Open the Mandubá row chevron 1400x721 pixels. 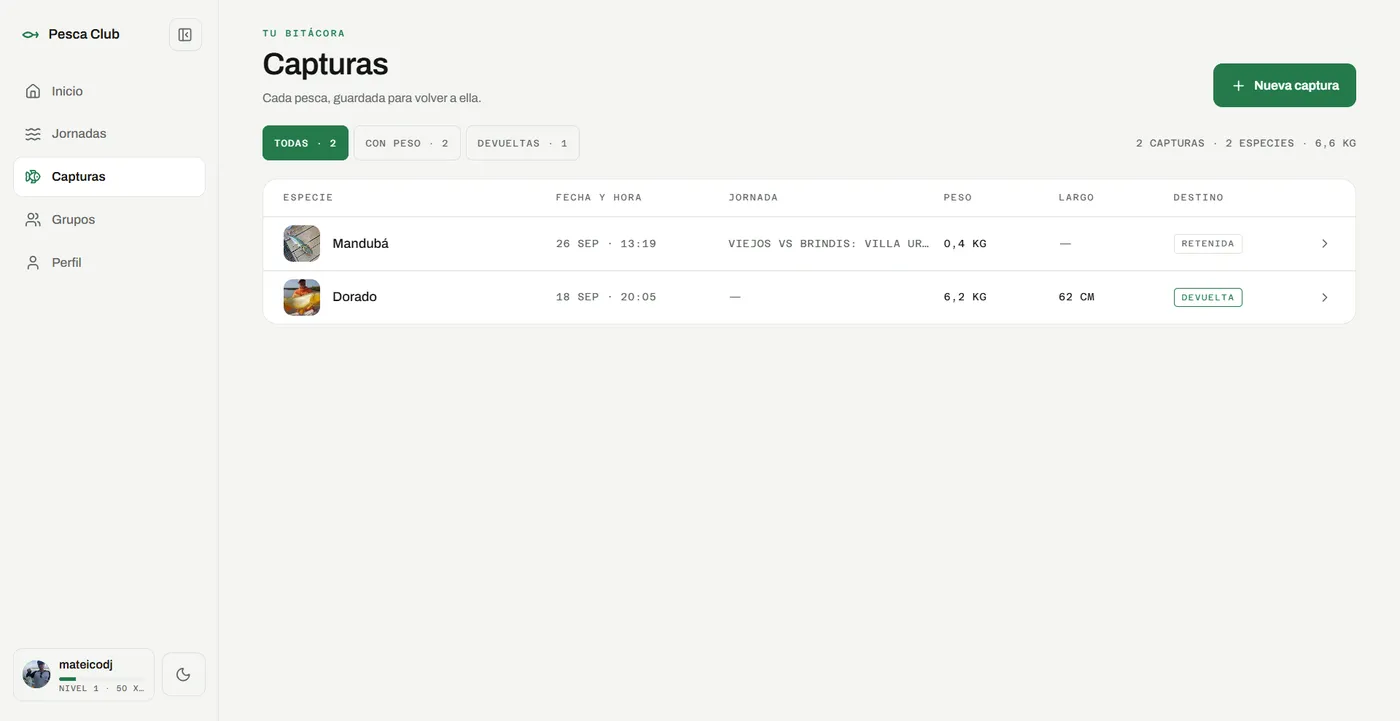click(1324, 244)
